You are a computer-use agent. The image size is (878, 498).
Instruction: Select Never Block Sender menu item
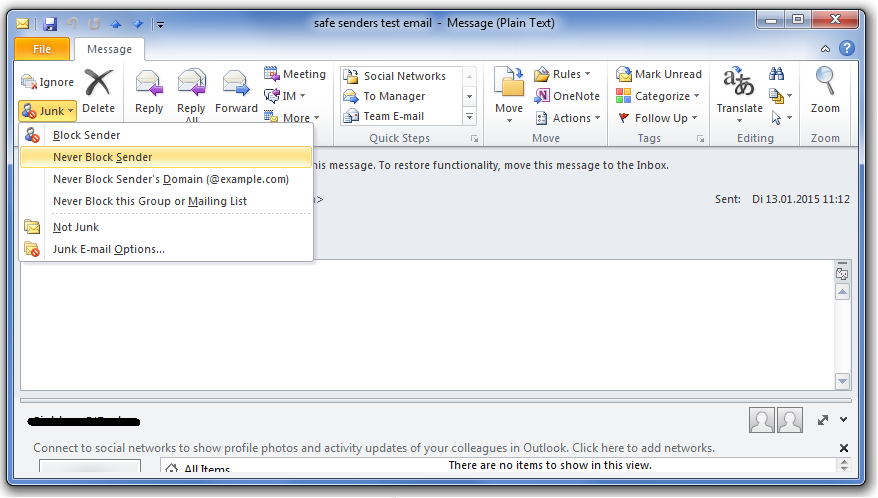103,157
